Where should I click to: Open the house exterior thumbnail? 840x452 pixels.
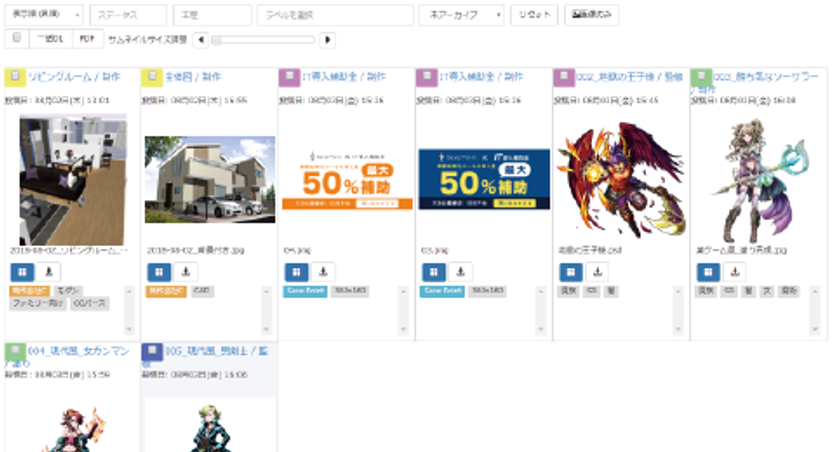(210, 179)
